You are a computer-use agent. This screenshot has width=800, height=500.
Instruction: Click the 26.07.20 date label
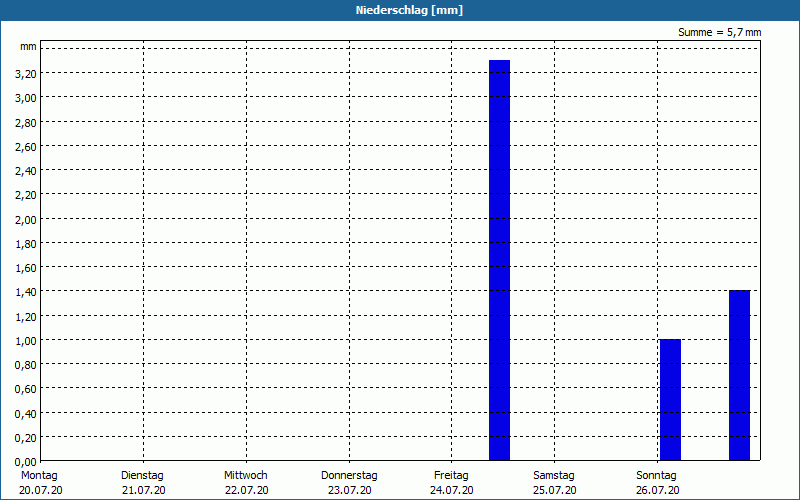(658, 490)
